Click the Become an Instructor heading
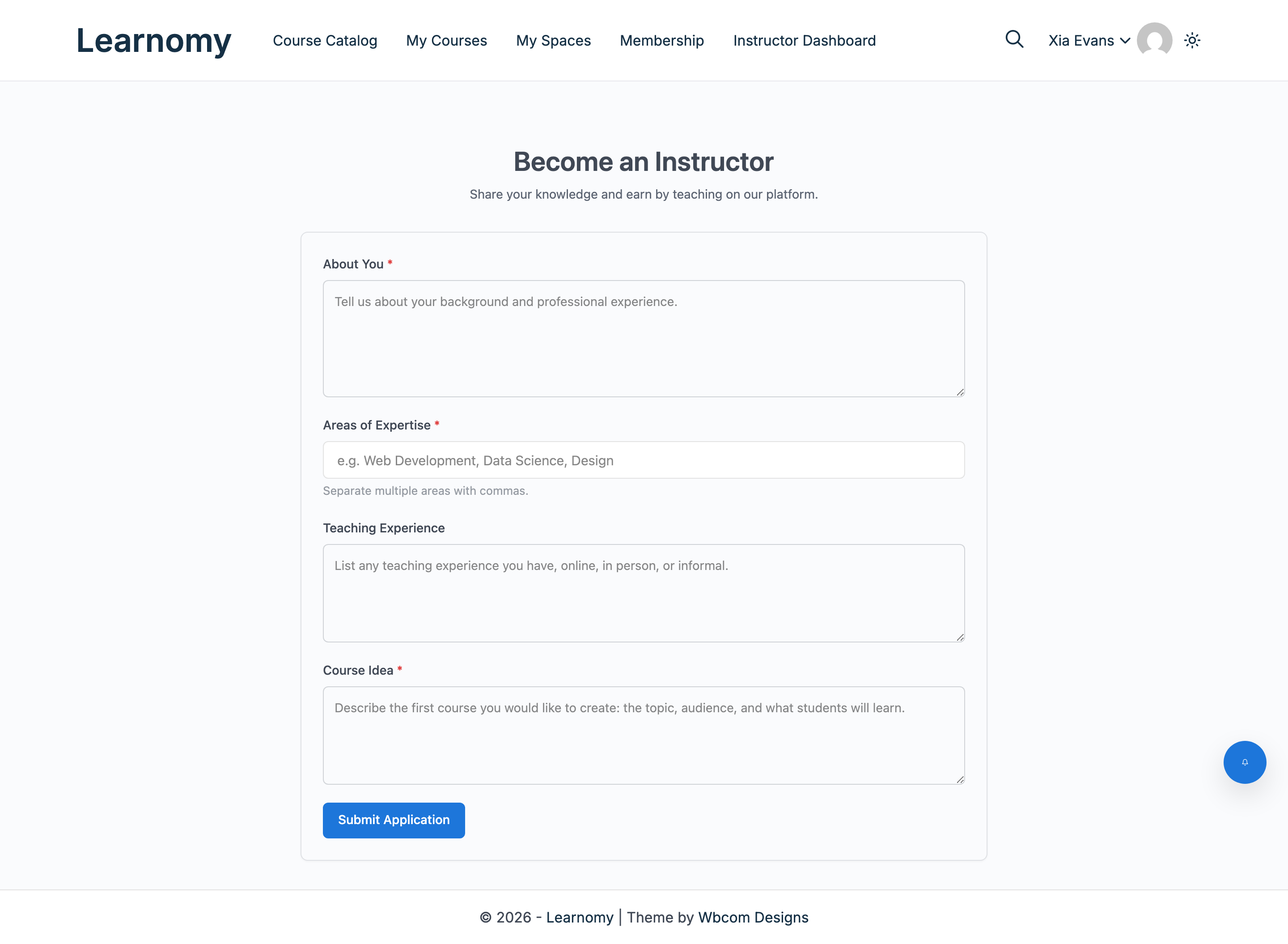 coord(644,162)
